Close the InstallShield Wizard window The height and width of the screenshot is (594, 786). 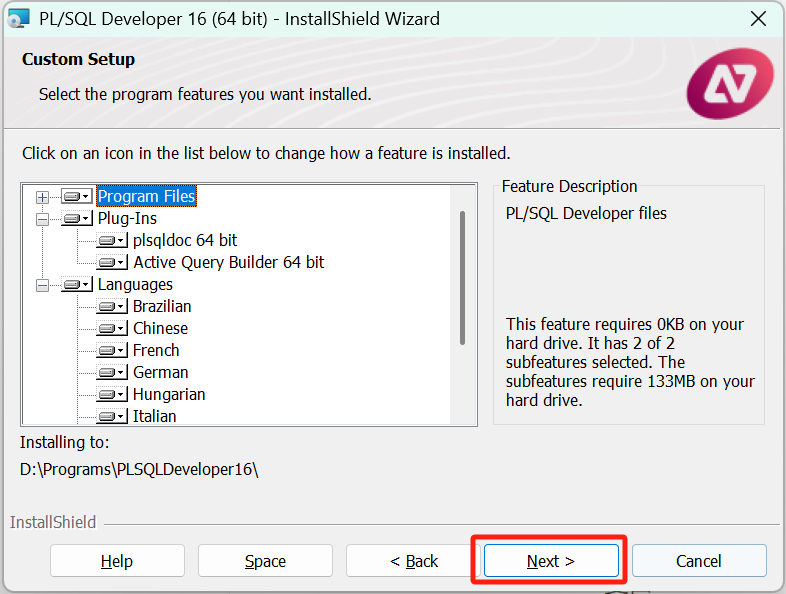click(x=758, y=19)
